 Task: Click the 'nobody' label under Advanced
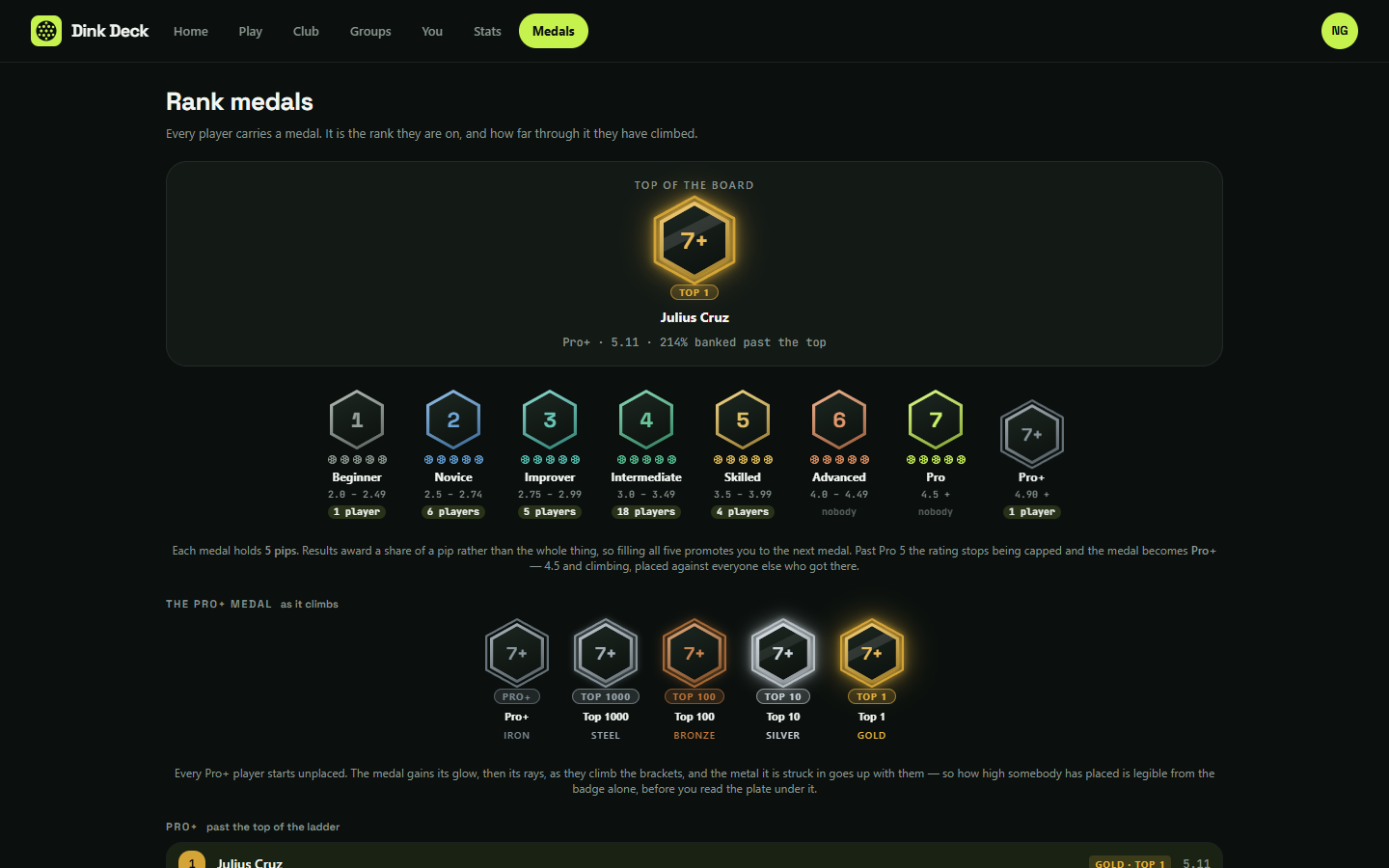(839, 512)
